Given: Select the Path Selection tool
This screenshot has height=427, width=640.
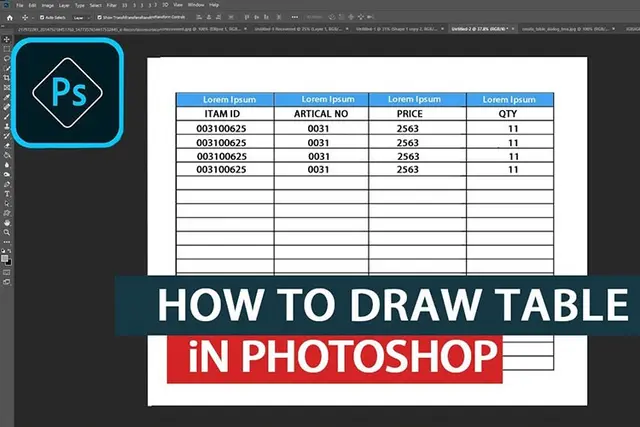Looking at the screenshot, I should pyautogui.click(x=7, y=203).
